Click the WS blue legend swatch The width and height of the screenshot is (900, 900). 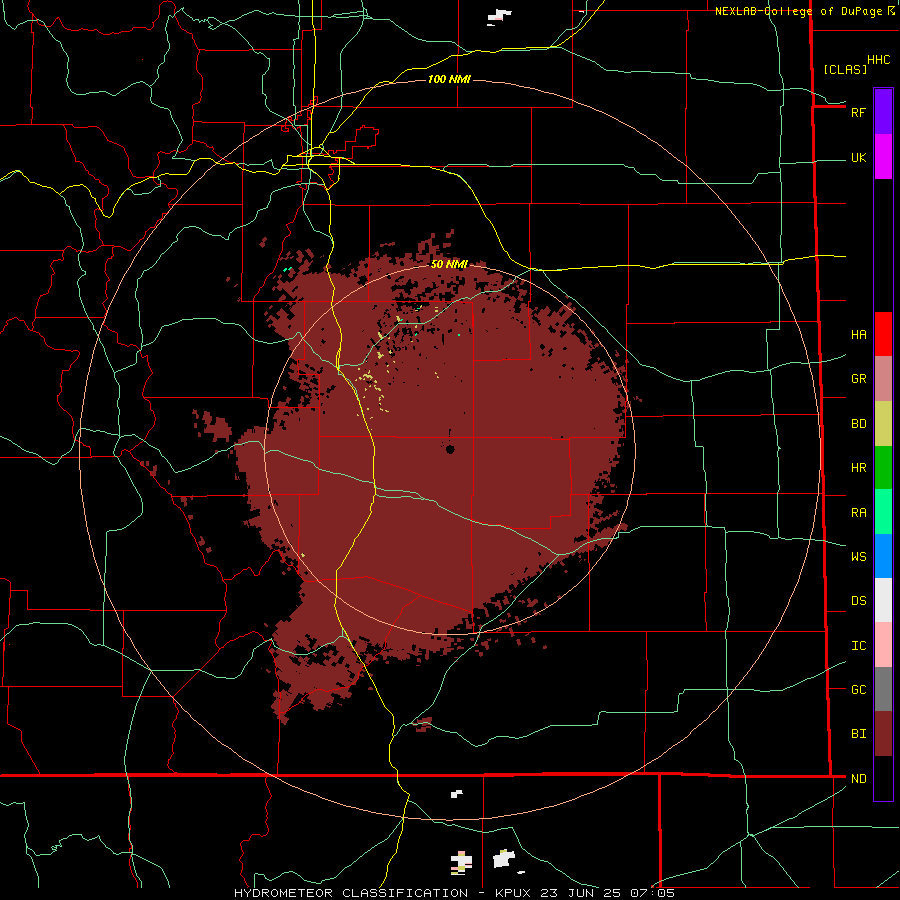pos(883,556)
